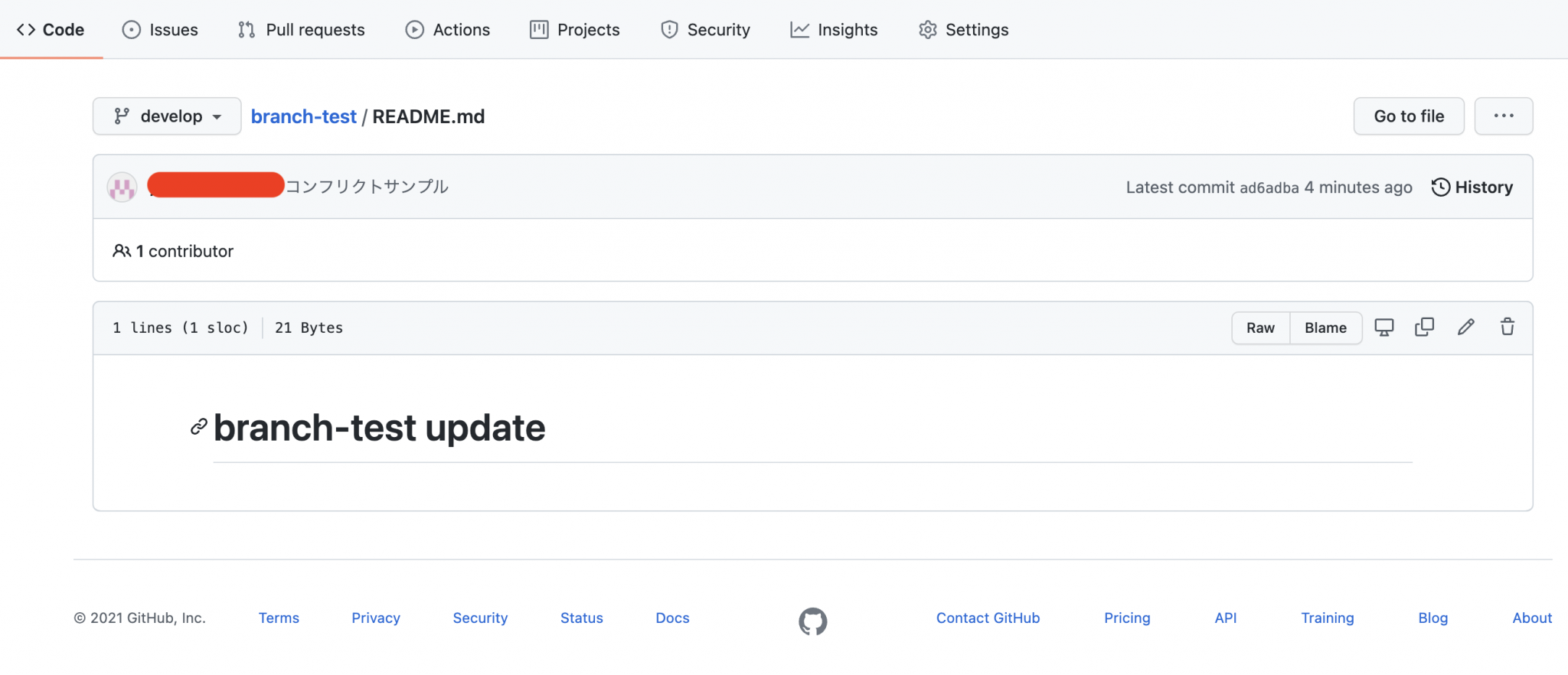Copy raw file contents icon
Image resolution: width=1568 pixels, height=675 pixels.
1424,328
